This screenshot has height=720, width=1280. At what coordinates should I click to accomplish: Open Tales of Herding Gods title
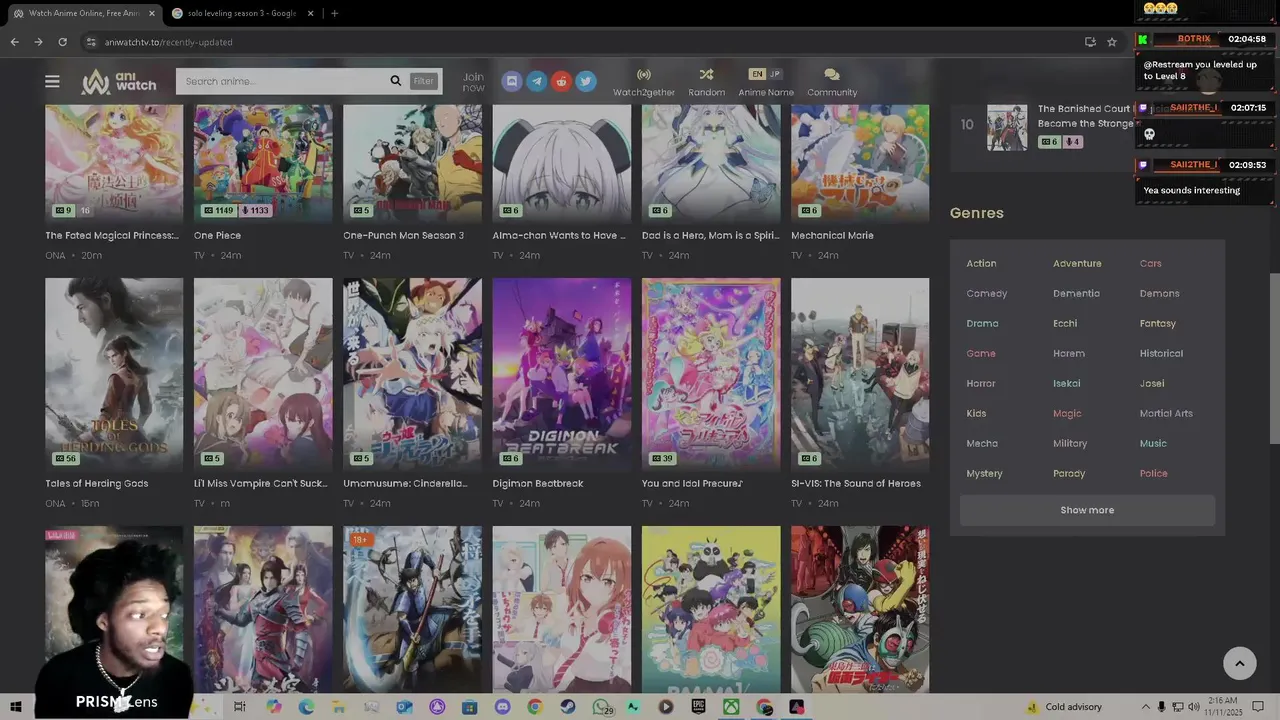96,483
